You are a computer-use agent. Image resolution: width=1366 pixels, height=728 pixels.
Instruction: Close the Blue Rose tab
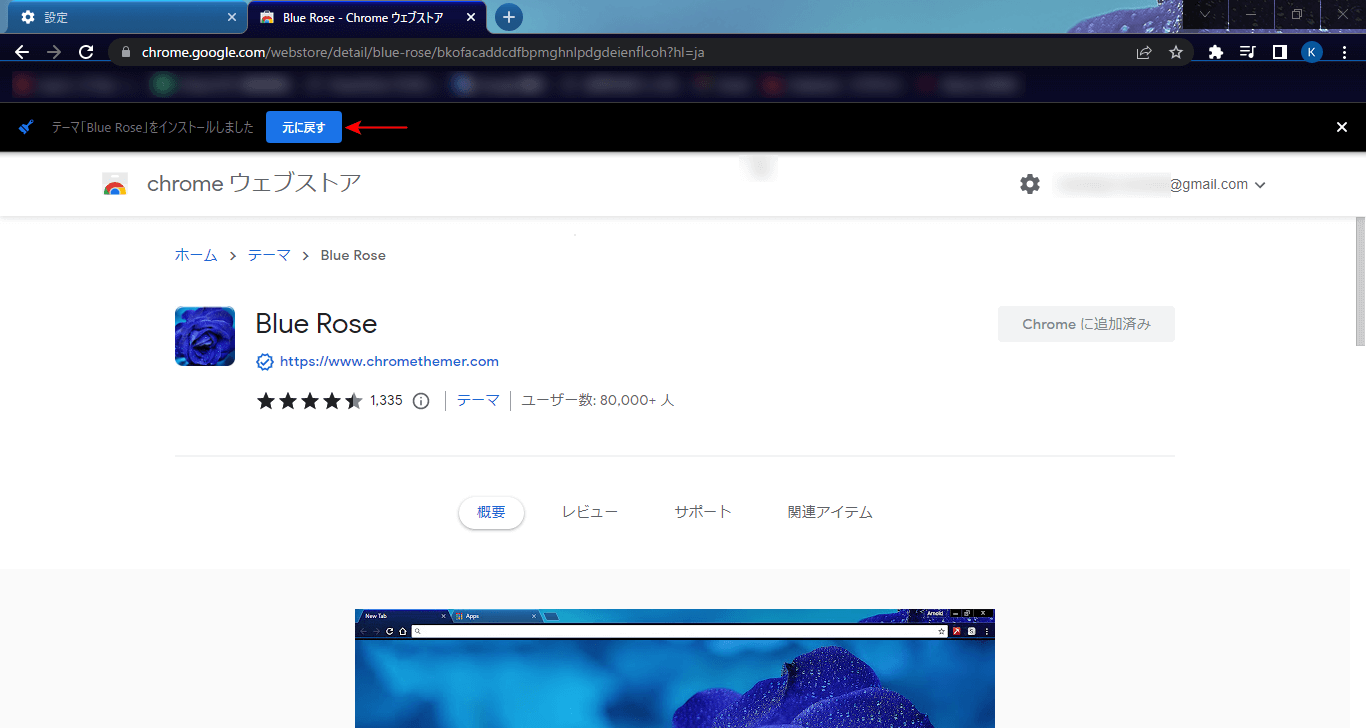471,17
